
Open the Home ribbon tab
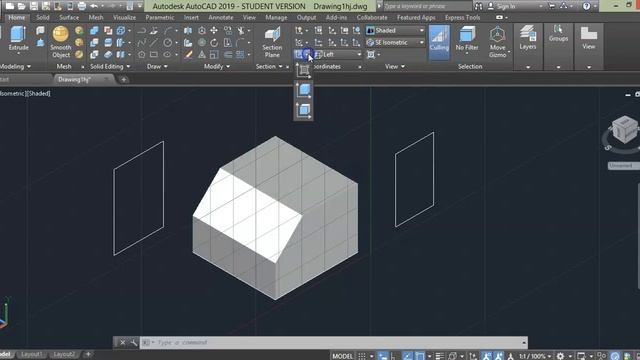click(x=16, y=18)
